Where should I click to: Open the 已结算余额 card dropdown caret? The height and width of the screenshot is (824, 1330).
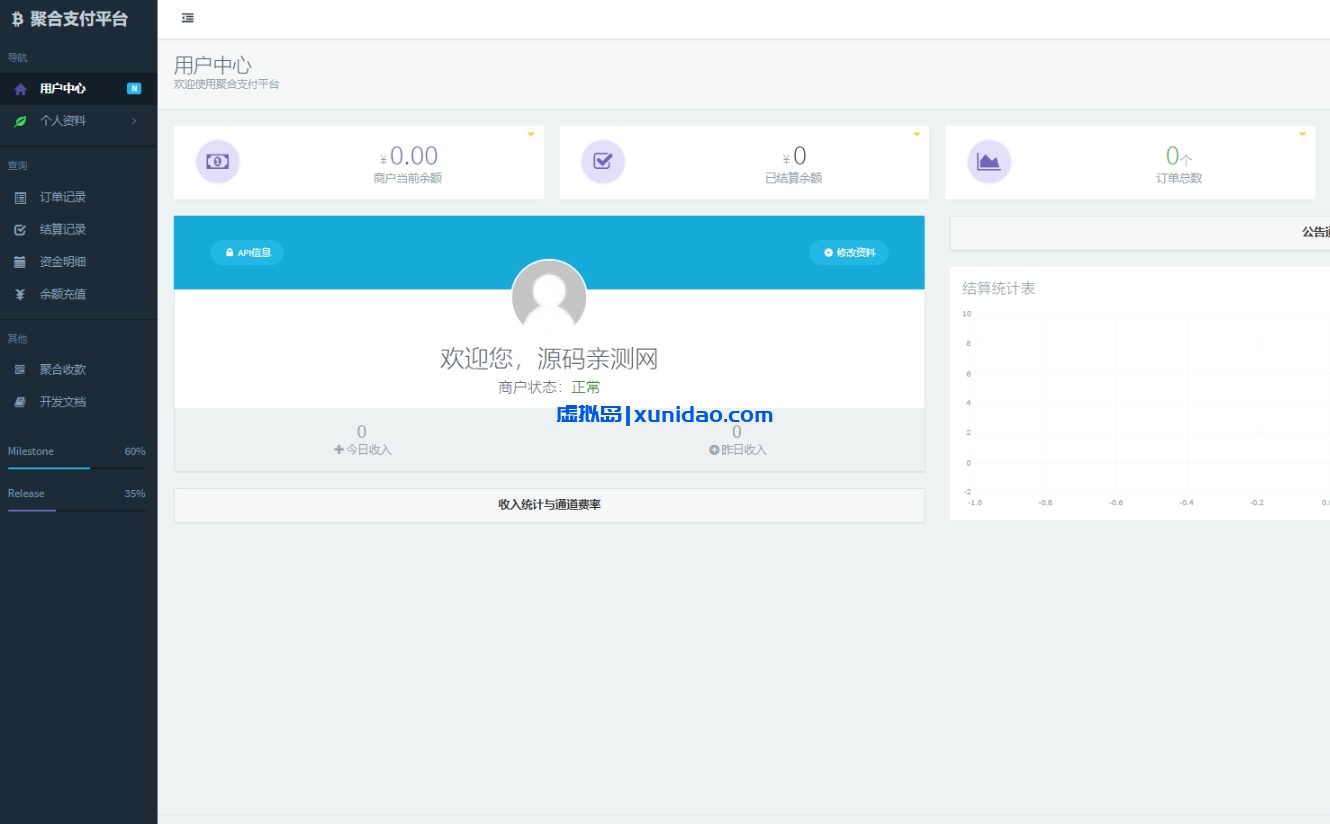[916, 133]
